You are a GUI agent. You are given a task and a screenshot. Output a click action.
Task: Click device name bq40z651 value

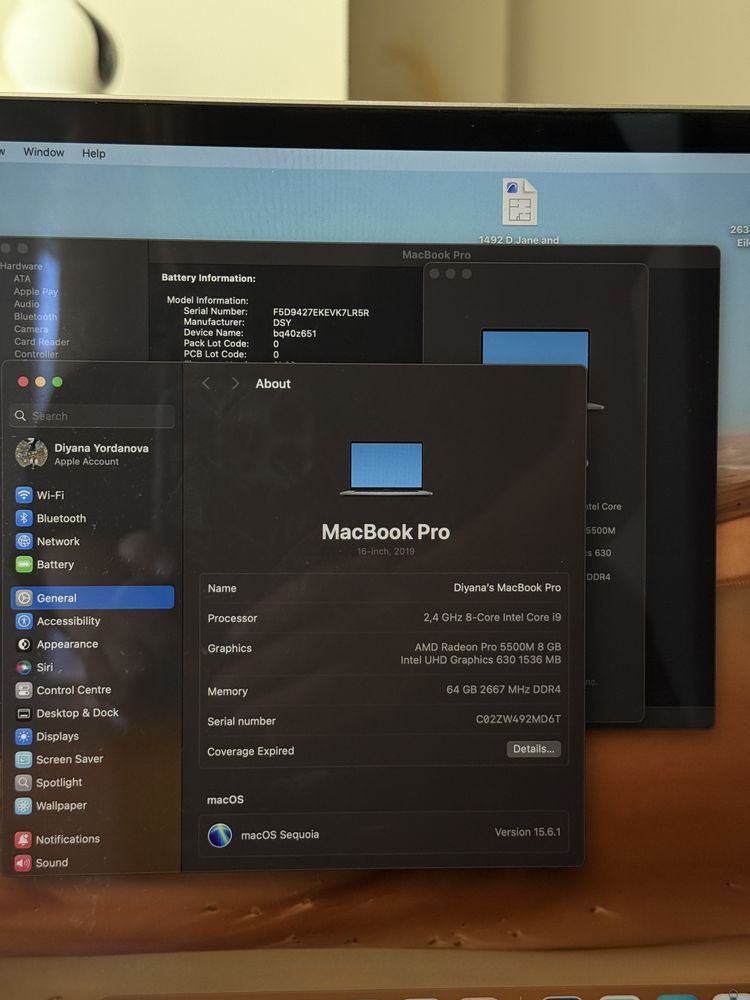tap(294, 334)
